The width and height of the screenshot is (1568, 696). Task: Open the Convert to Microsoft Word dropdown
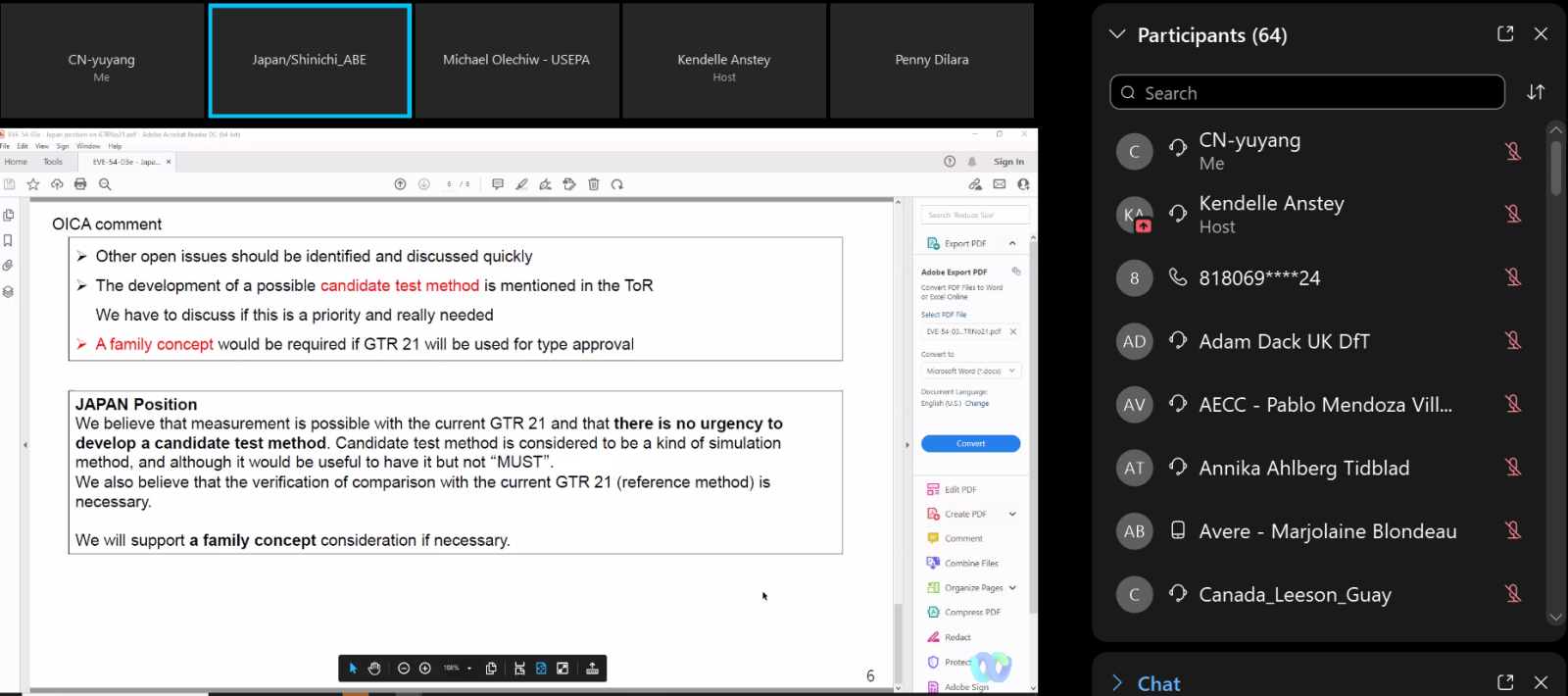point(970,372)
